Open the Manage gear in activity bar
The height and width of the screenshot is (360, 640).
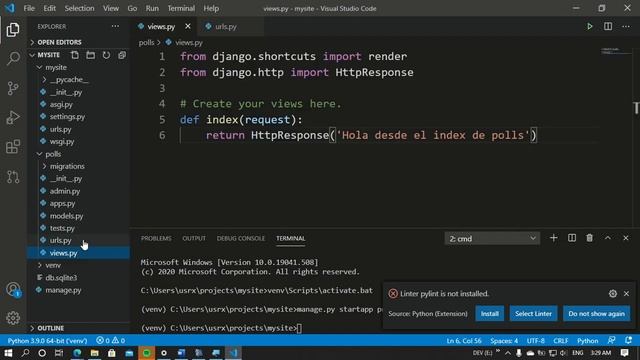pos(13,318)
